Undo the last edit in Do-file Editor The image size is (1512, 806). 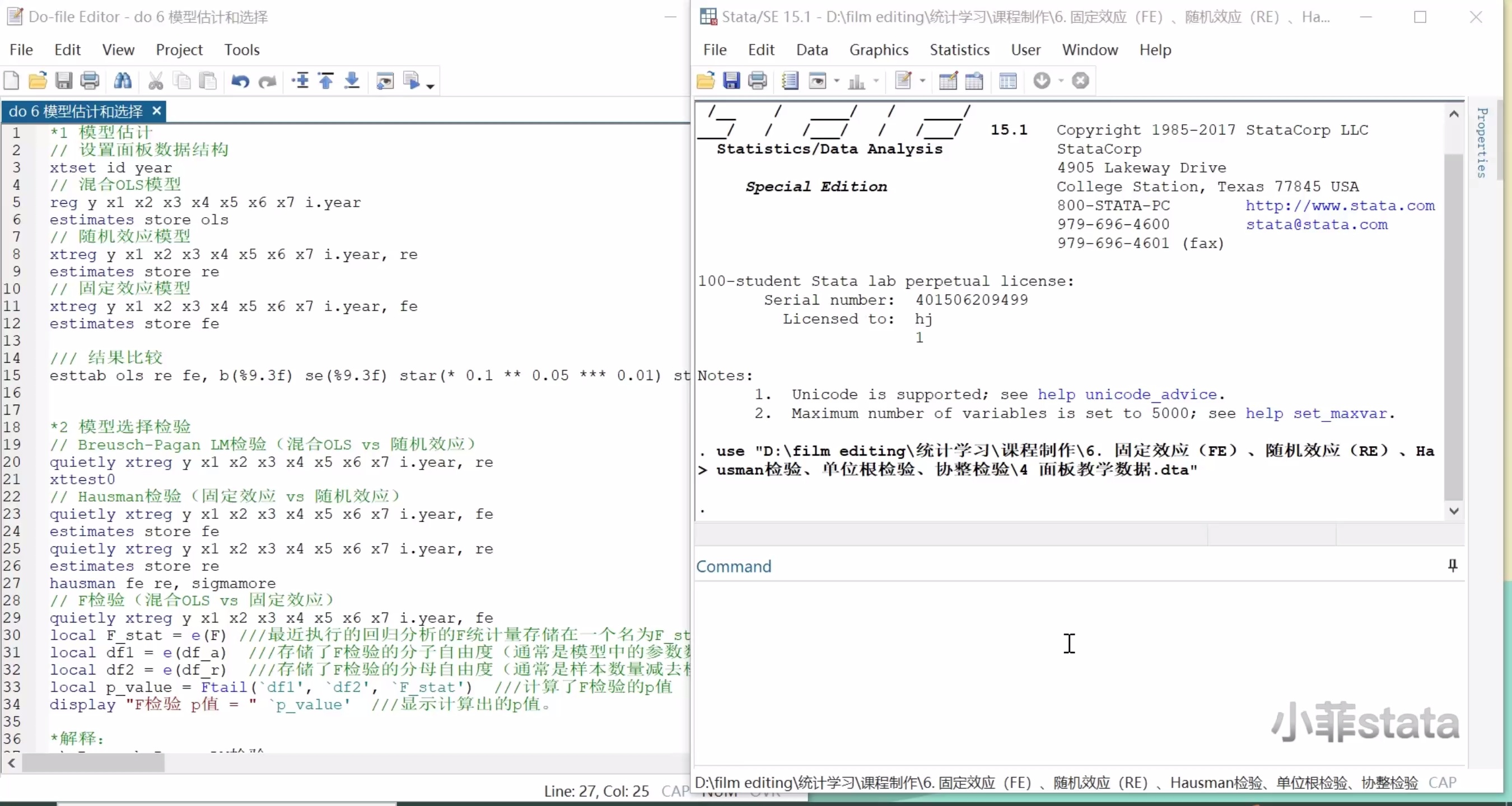tap(240, 81)
